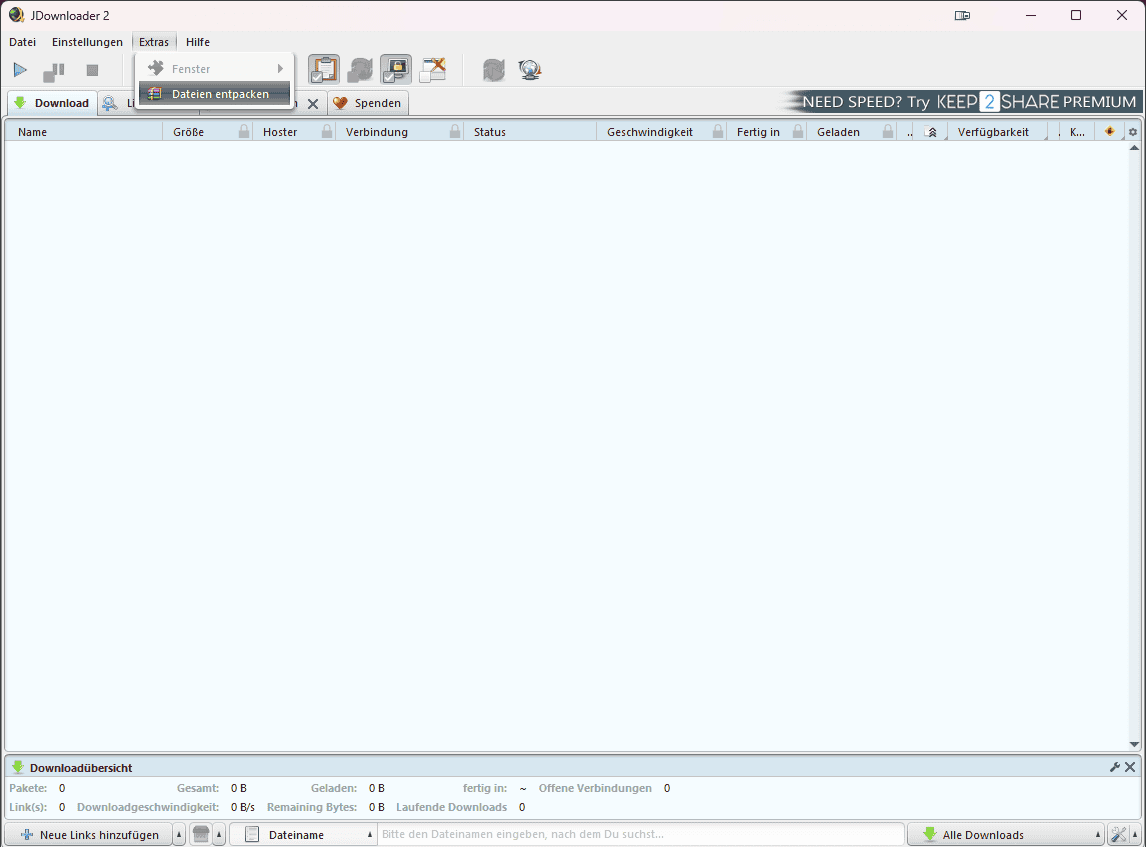This screenshot has height=847, width=1146.
Task: Switch to the Download tab
Action: click(51, 103)
